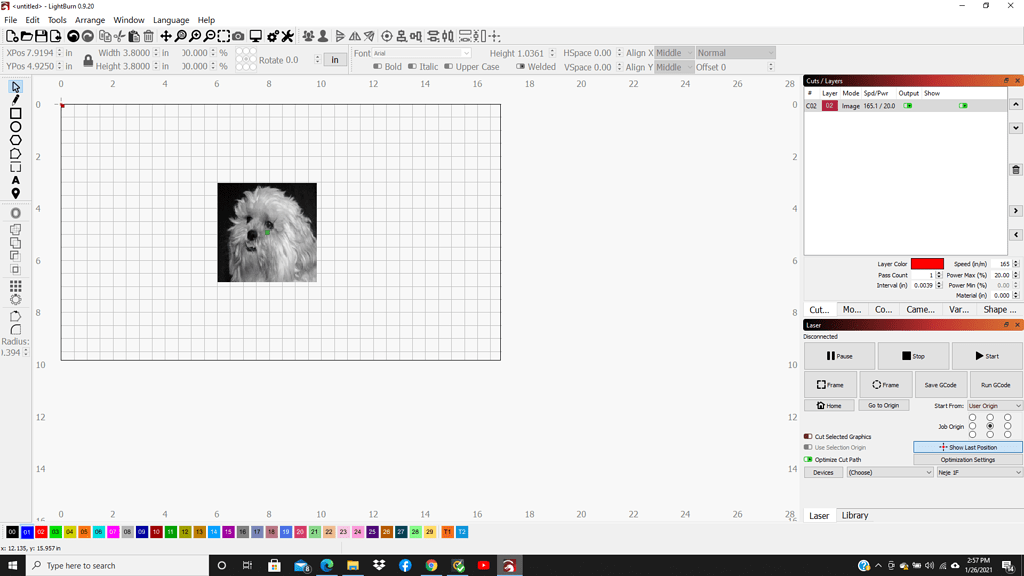Enable Cut Selected Graphics
1024x576 pixels.
coord(808,436)
